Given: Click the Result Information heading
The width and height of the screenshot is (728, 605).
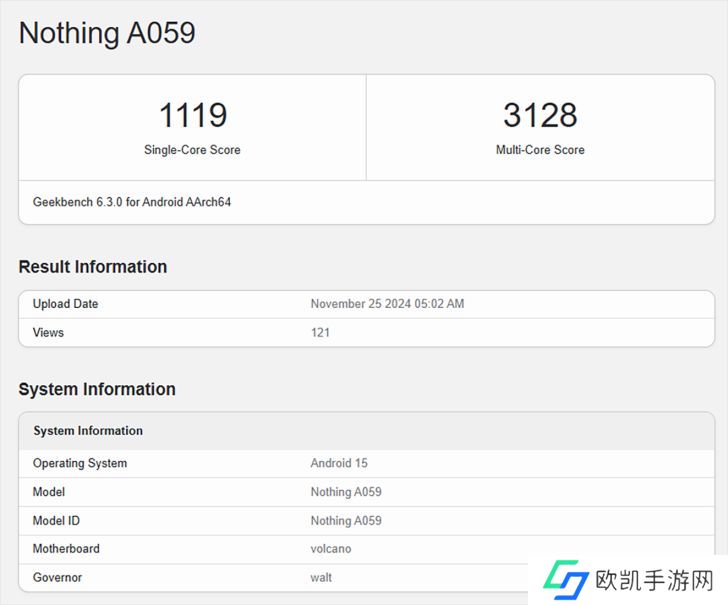Looking at the screenshot, I should (93, 267).
